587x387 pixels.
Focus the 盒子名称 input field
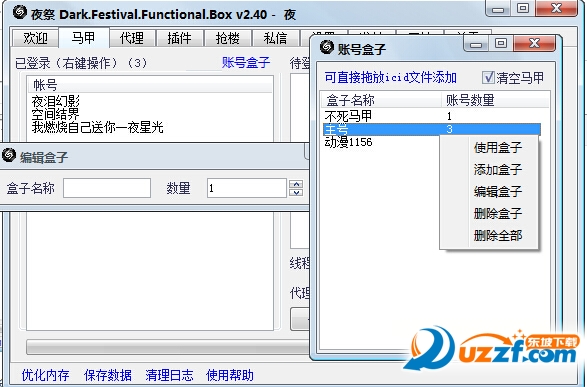click(x=107, y=188)
